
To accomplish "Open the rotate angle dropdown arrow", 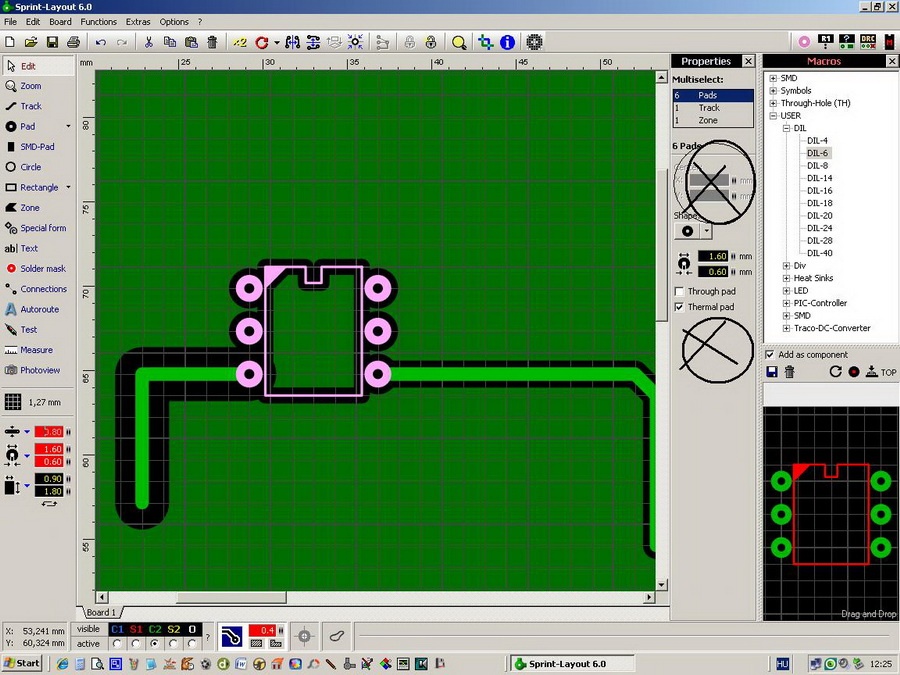I will pyautogui.click(x=277, y=42).
